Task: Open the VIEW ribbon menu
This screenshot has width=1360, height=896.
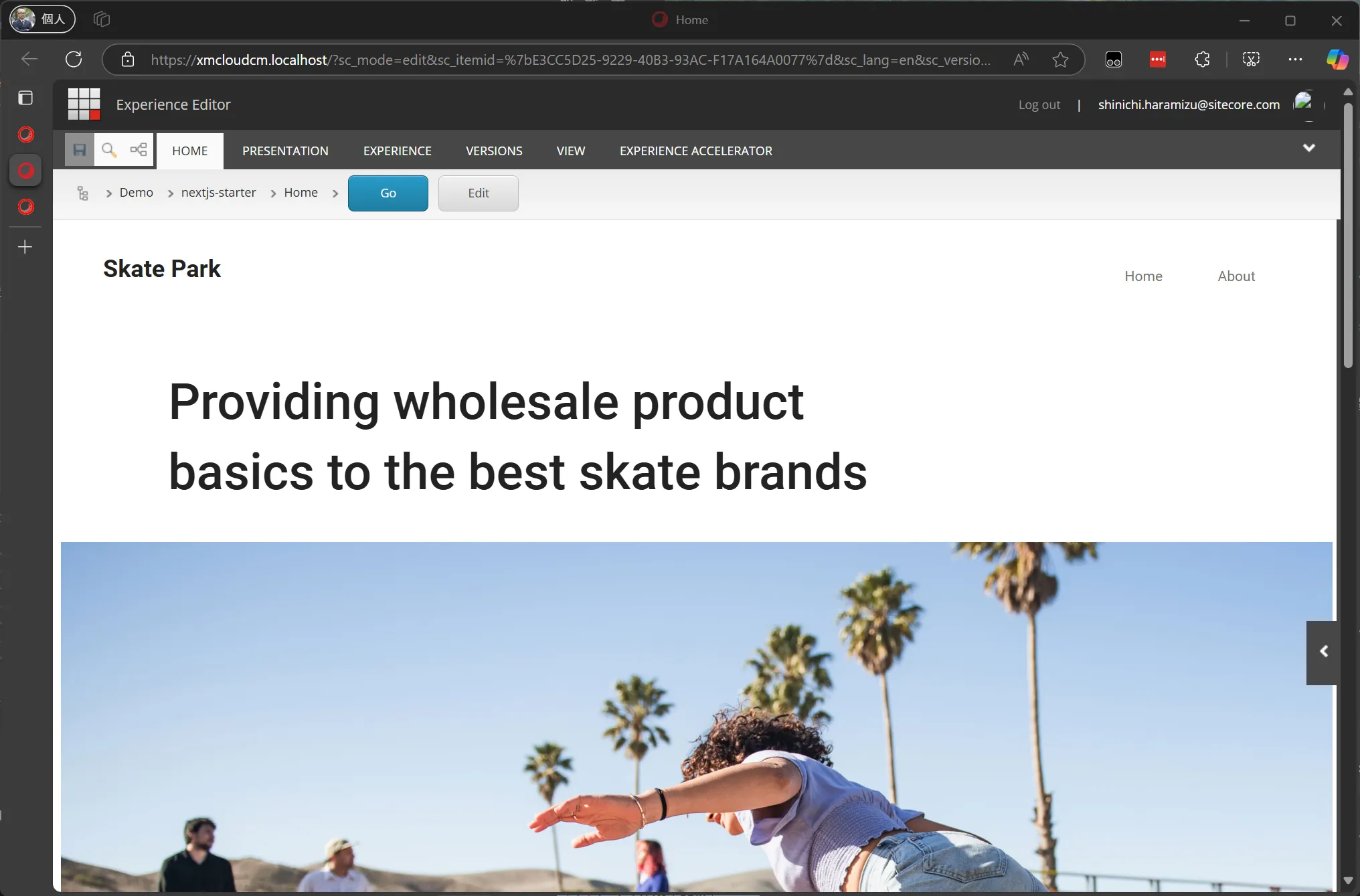Action: click(x=570, y=150)
